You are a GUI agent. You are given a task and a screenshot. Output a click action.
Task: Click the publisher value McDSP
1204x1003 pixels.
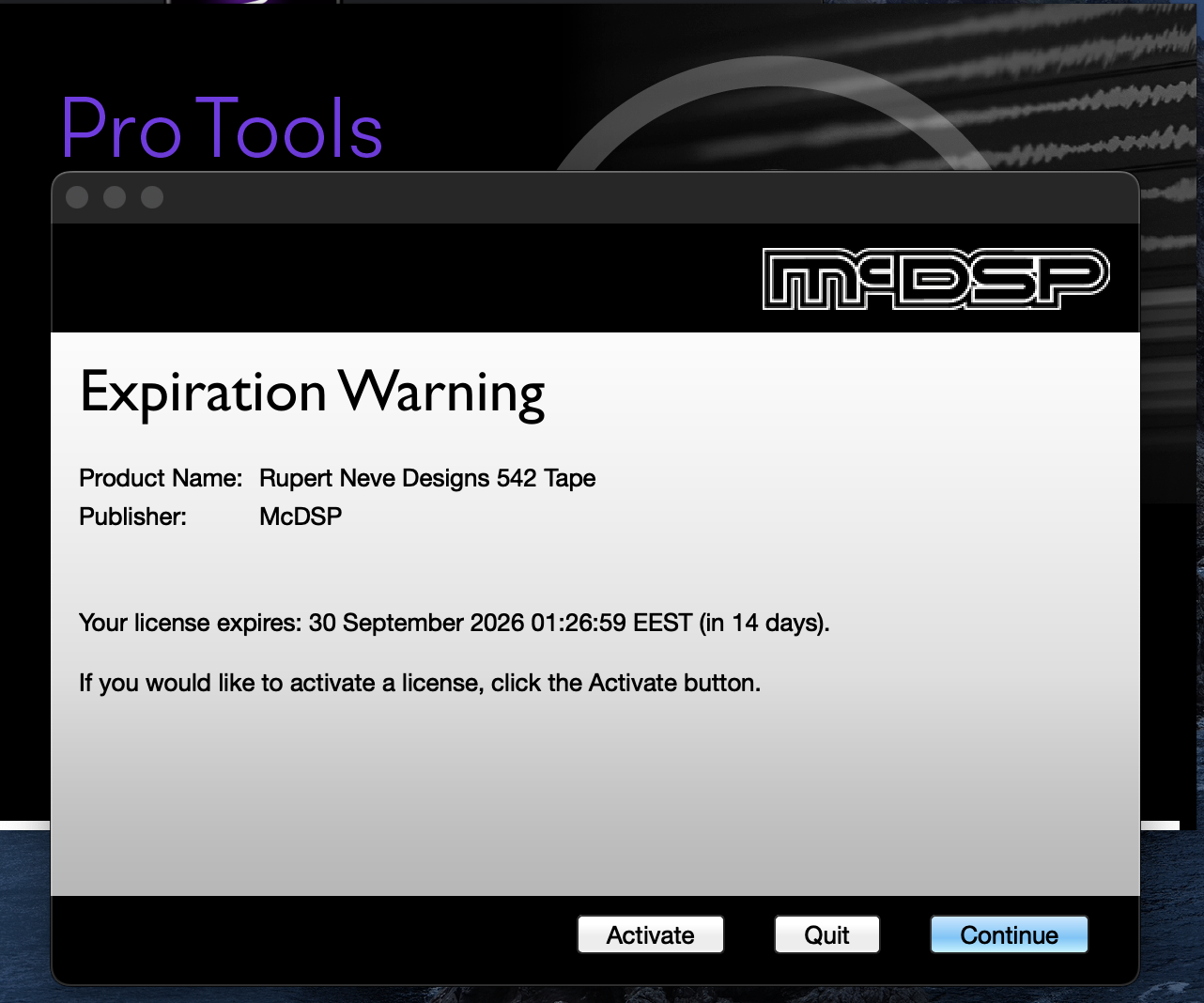tap(301, 517)
